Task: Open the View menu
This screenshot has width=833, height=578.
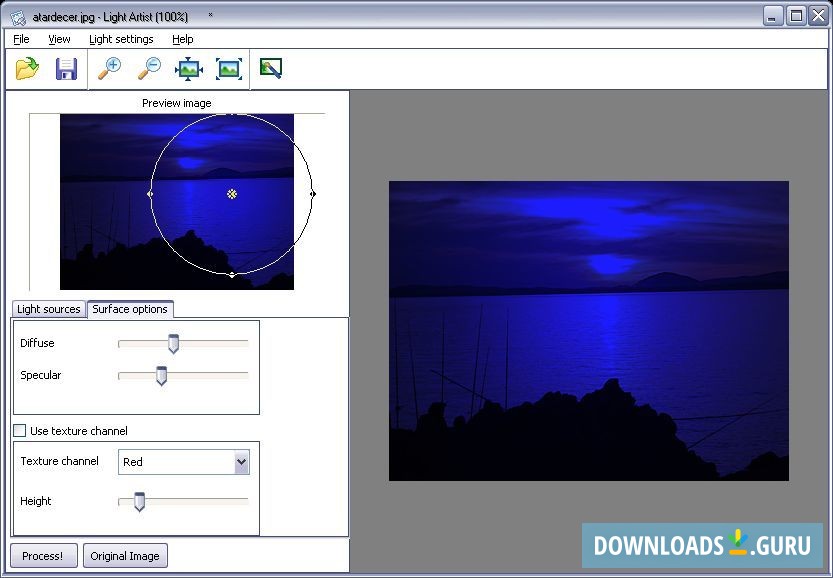Action: [x=60, y=39]
